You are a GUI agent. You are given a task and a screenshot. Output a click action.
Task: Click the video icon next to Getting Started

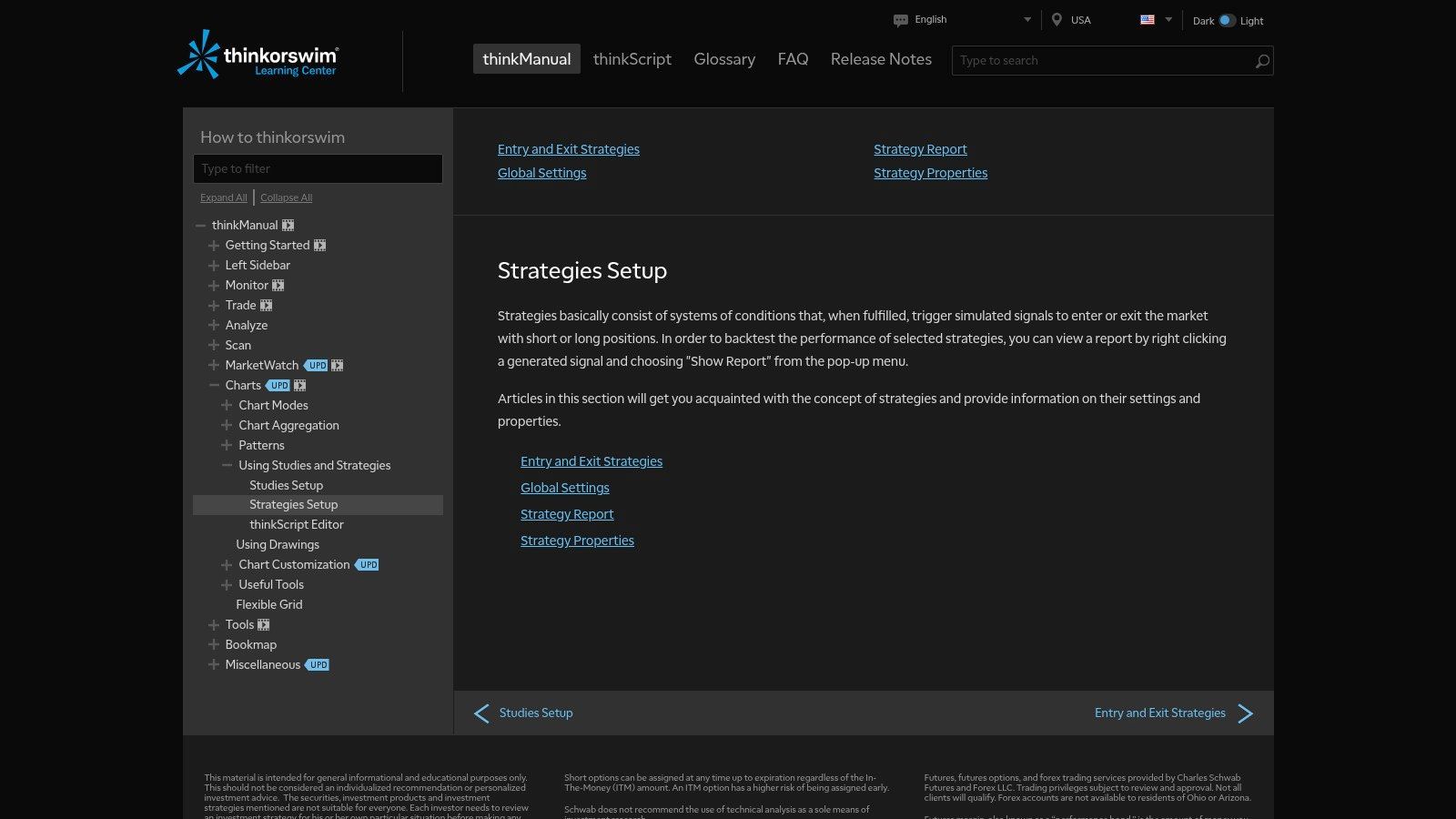point(319,245)
